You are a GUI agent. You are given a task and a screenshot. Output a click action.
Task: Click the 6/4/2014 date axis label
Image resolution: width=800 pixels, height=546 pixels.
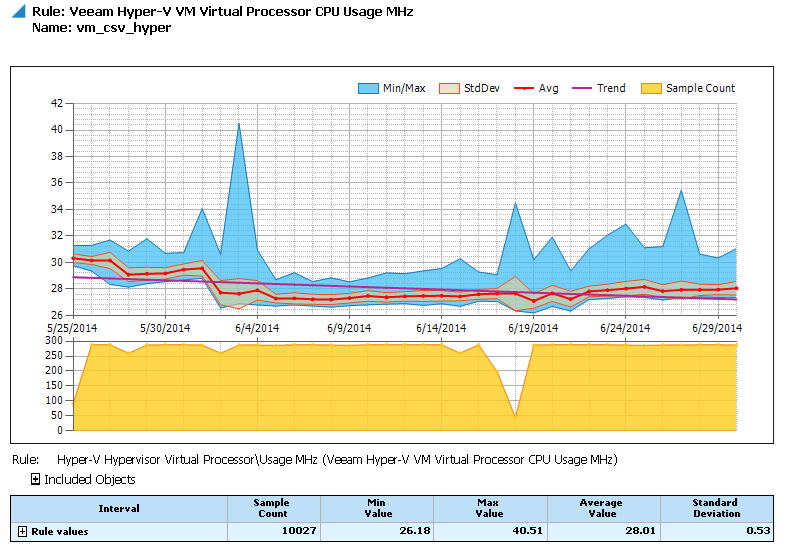click(257, 328)
